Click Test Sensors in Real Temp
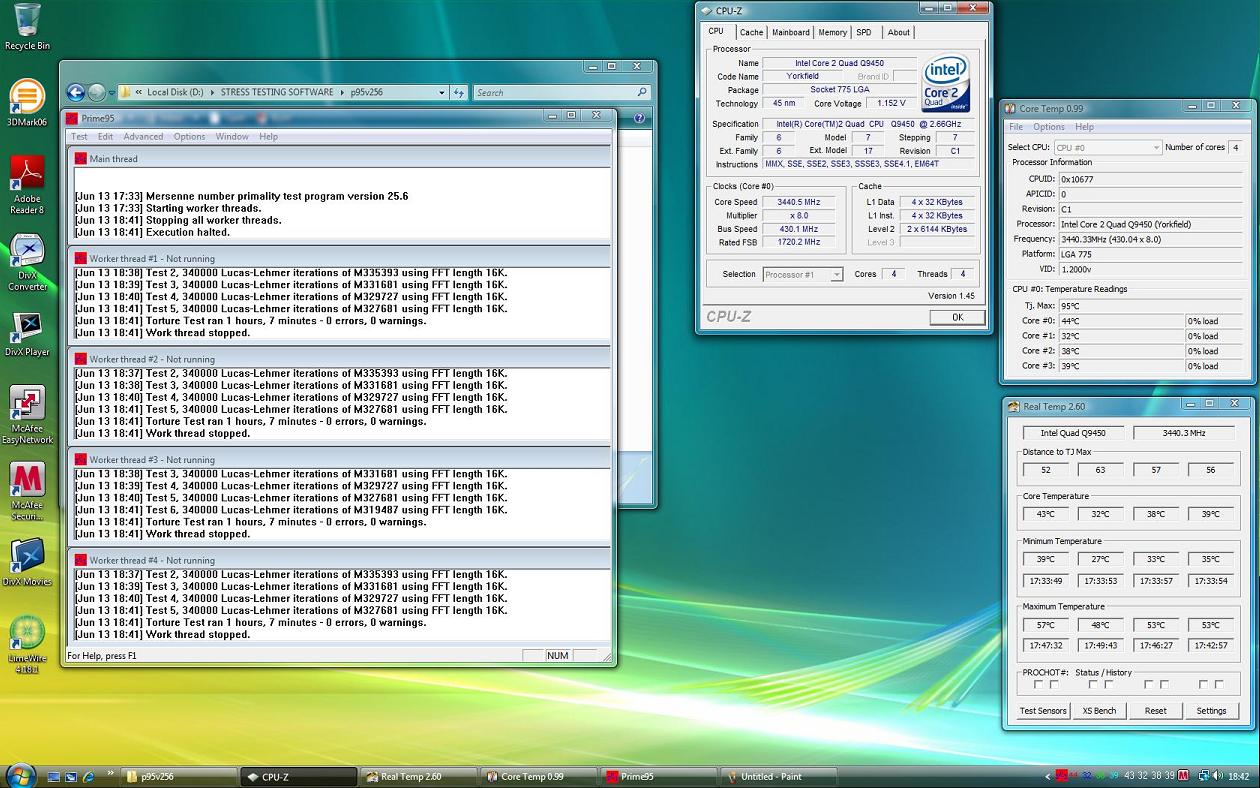 tap(1043, 711)
